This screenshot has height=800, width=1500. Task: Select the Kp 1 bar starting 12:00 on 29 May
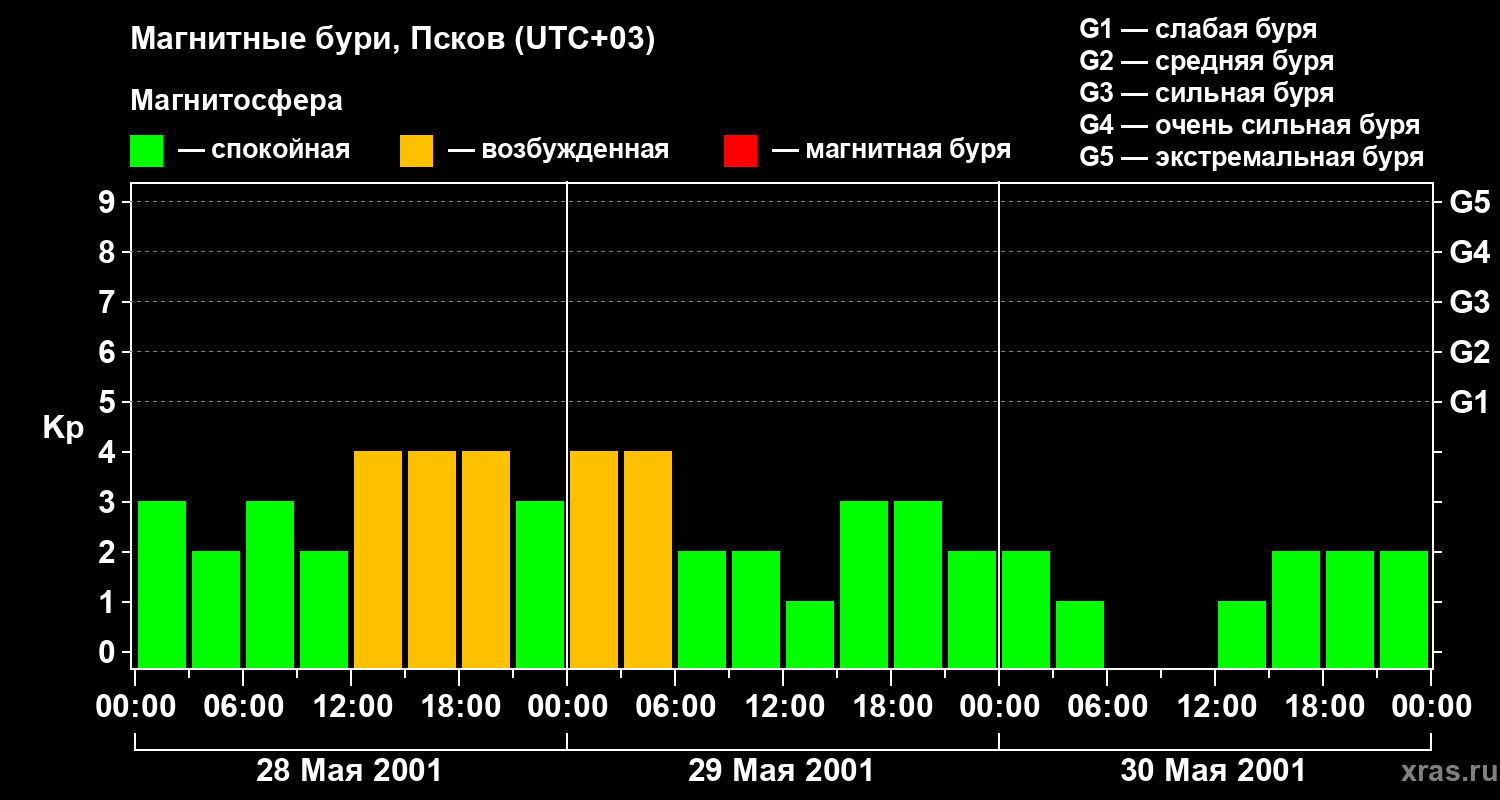click(x=810, y=634)
